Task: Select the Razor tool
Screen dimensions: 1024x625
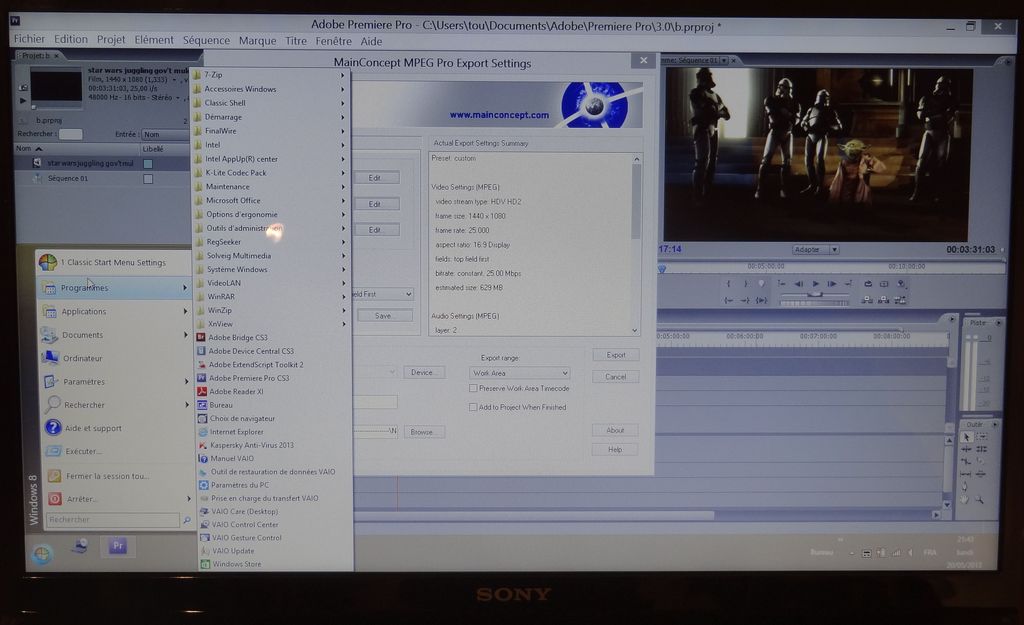Action: (x=980, y=461)
